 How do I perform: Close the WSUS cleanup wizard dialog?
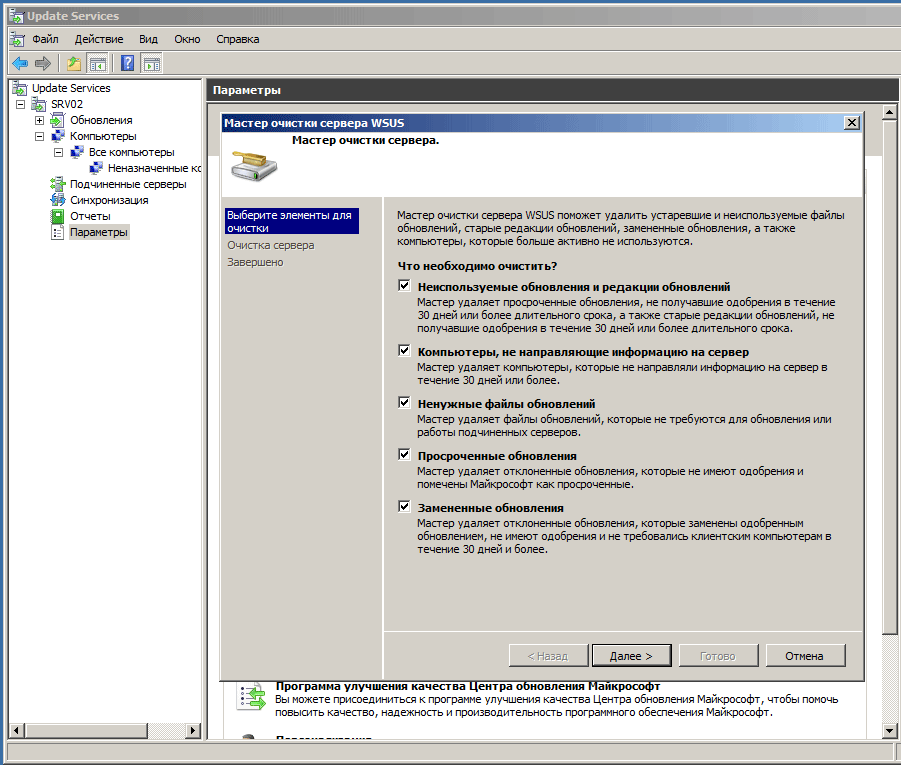tap(852, 122)
